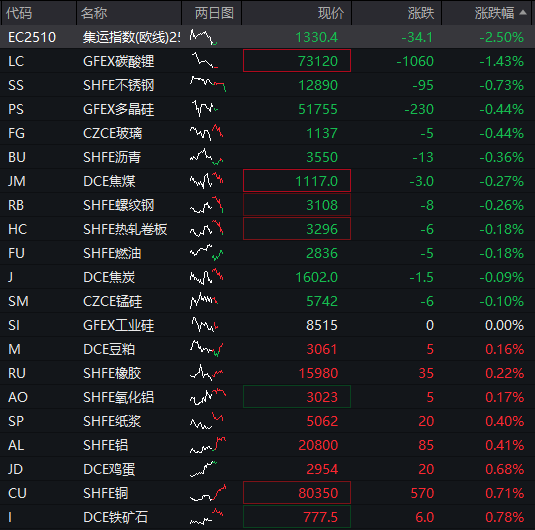Click the 5742 price value

pos(322,301)
